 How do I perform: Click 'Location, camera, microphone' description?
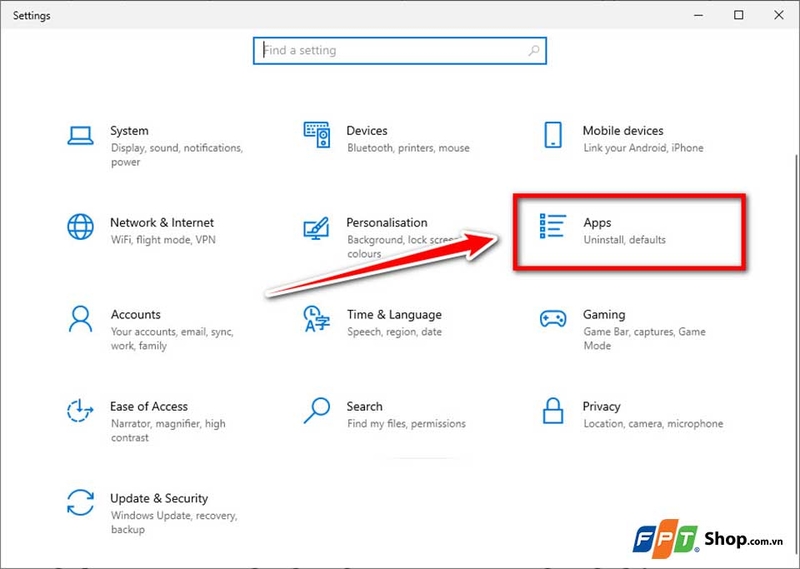653,424
